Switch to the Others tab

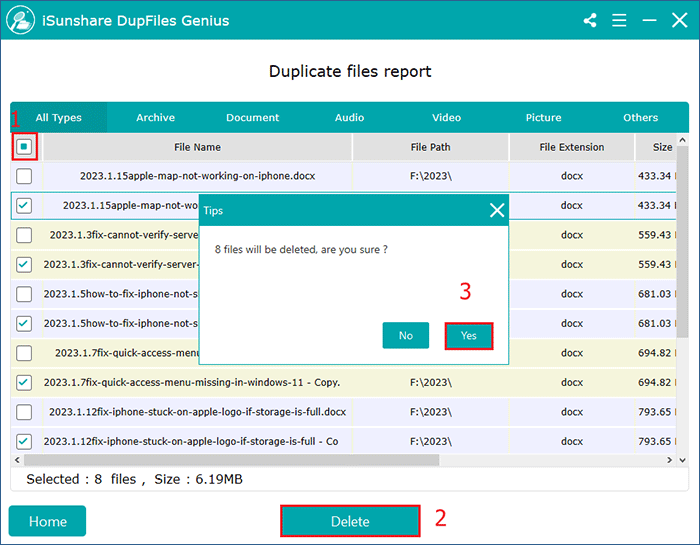(640, 117)
